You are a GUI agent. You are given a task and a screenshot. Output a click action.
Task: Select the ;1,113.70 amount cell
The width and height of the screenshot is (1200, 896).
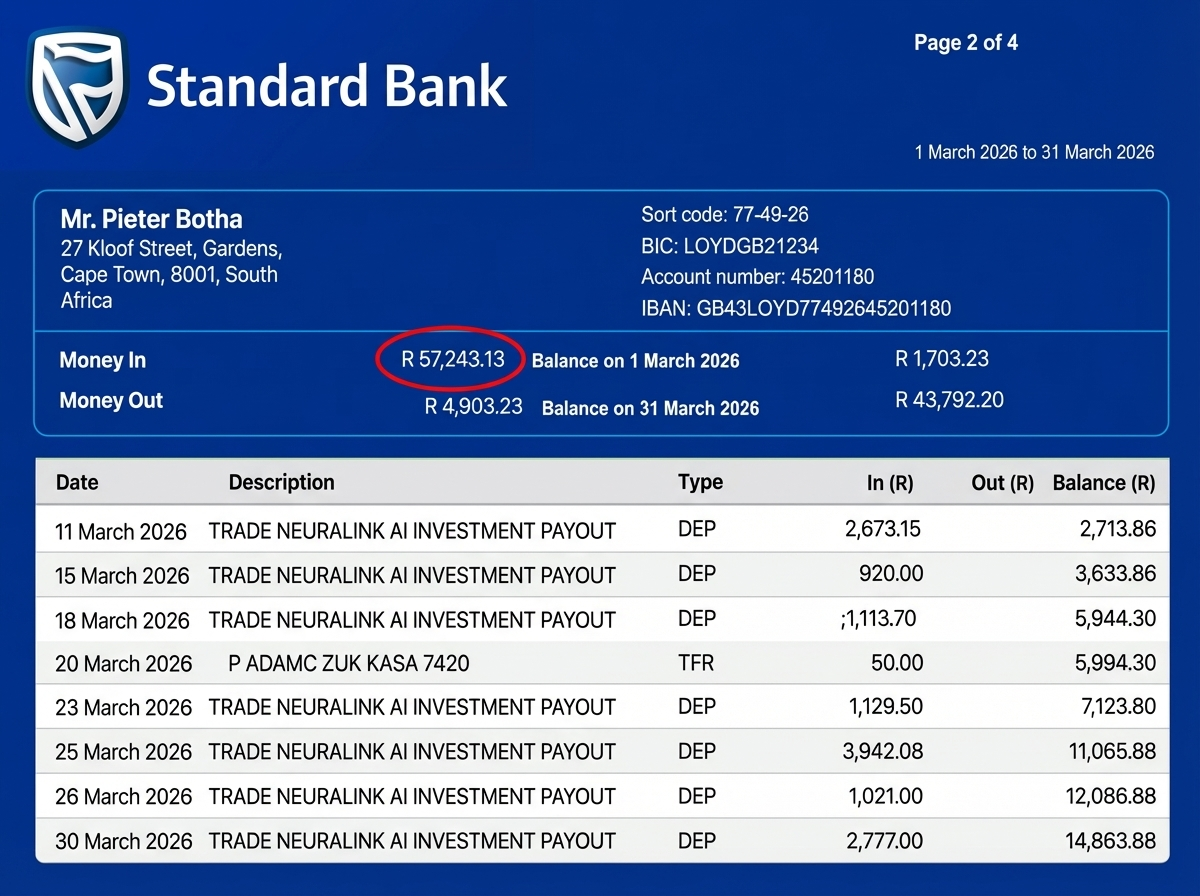tap(878, 618)
